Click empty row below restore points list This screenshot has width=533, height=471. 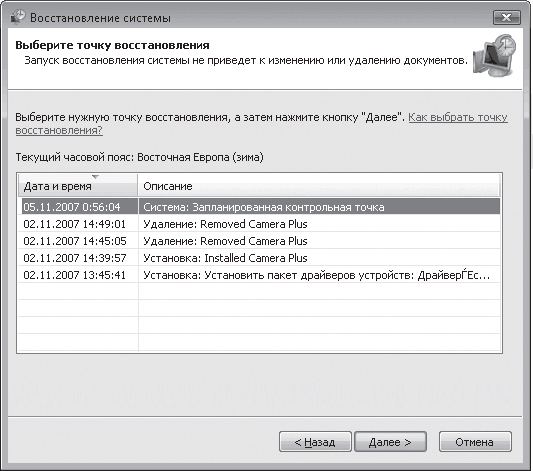pyautogui.click(x=259, y=291)
